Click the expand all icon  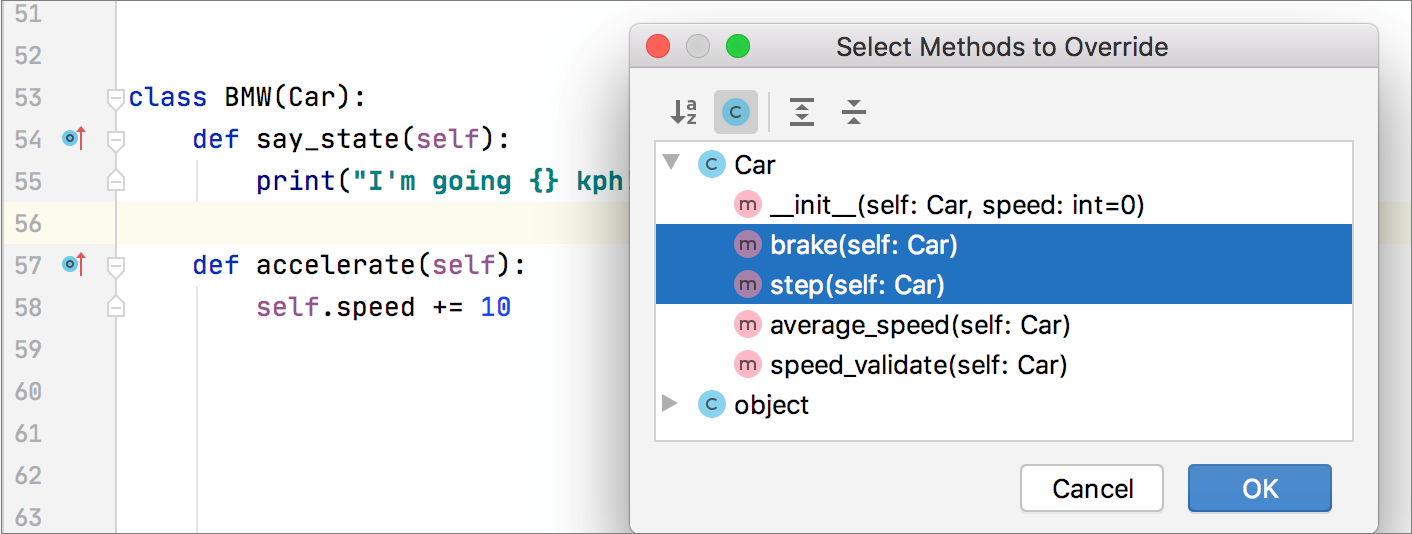click(x=801, y=112)
